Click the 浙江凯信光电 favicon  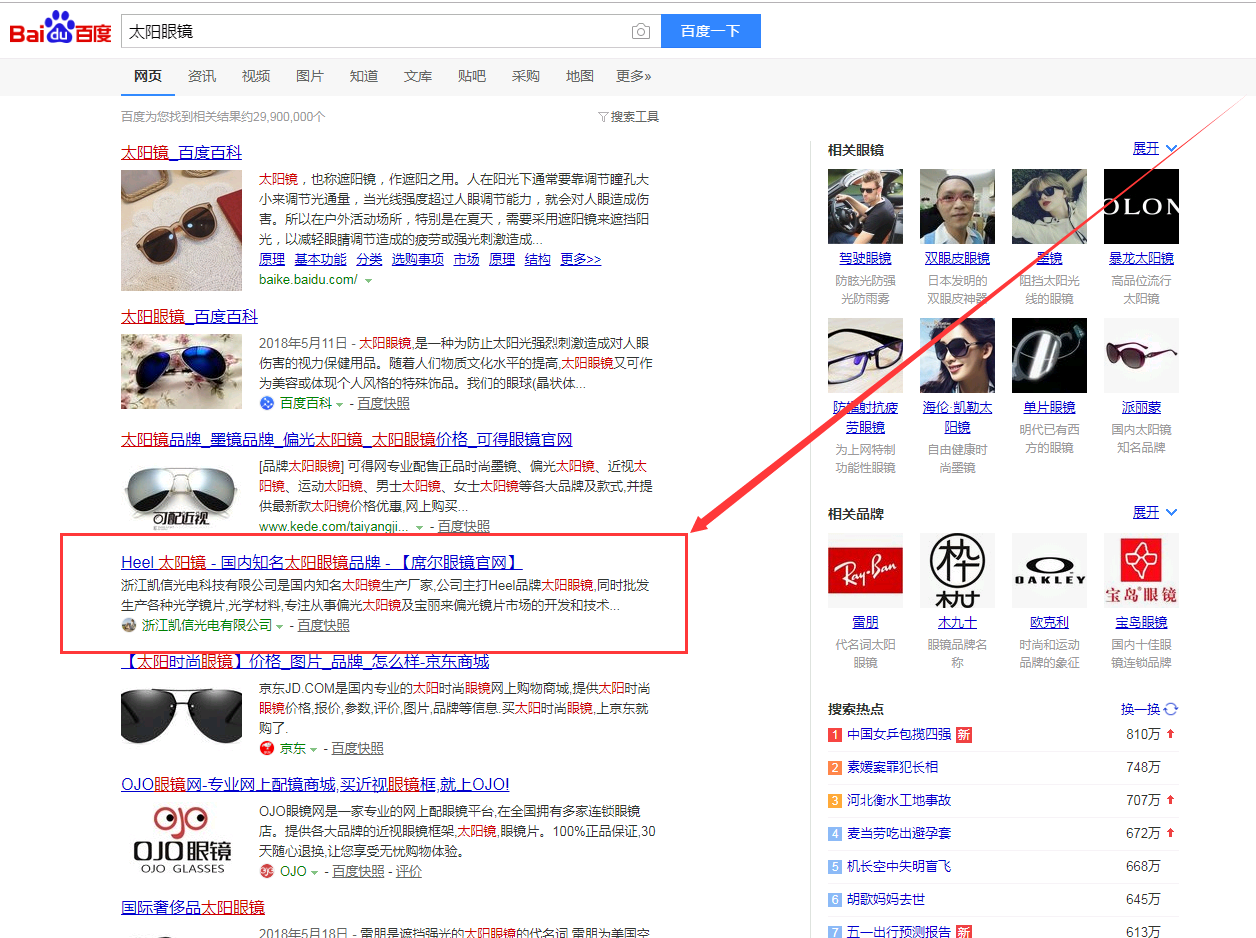click(x=129, y=625)
